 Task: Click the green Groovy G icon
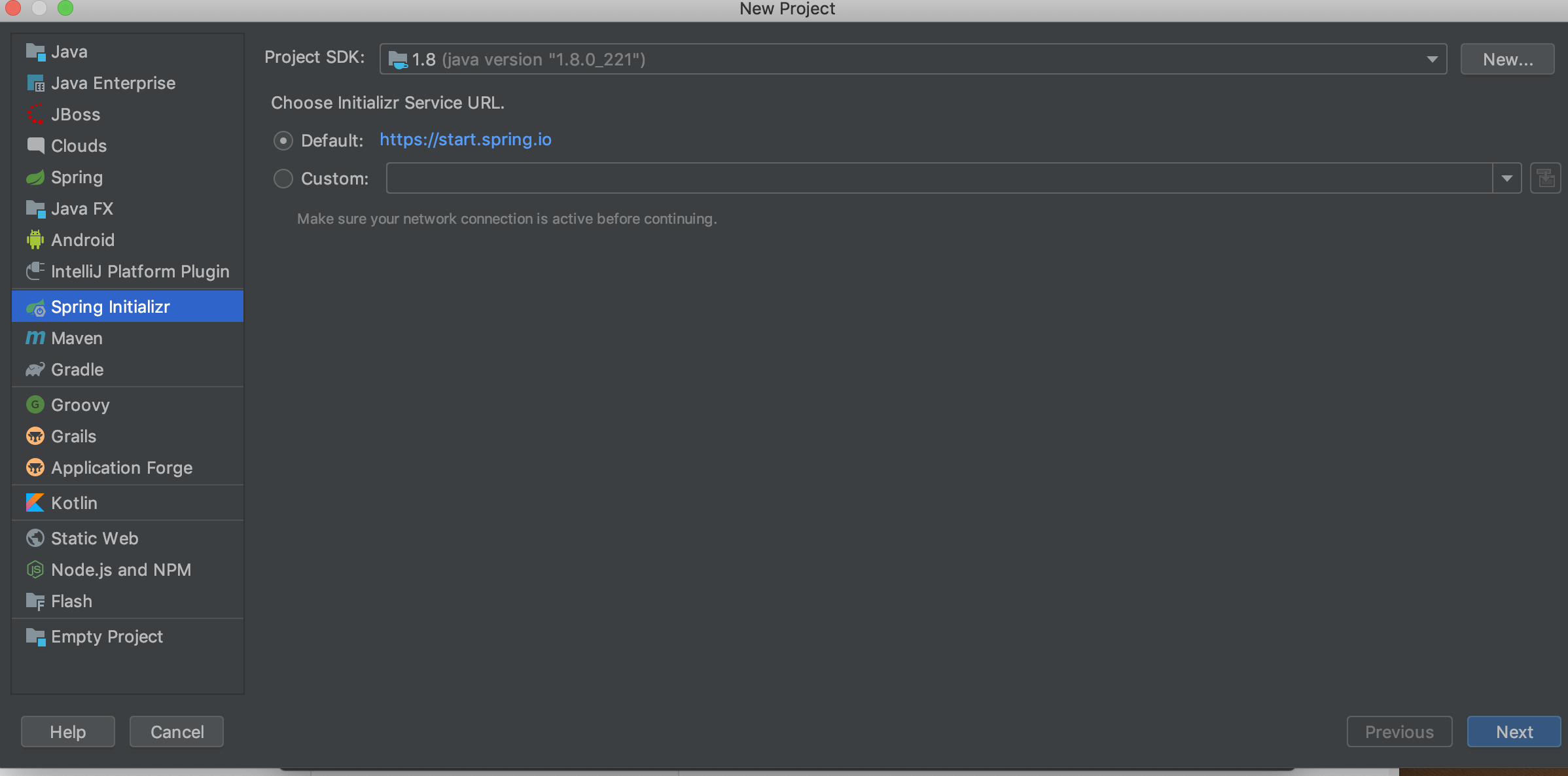tap(35, 405)
